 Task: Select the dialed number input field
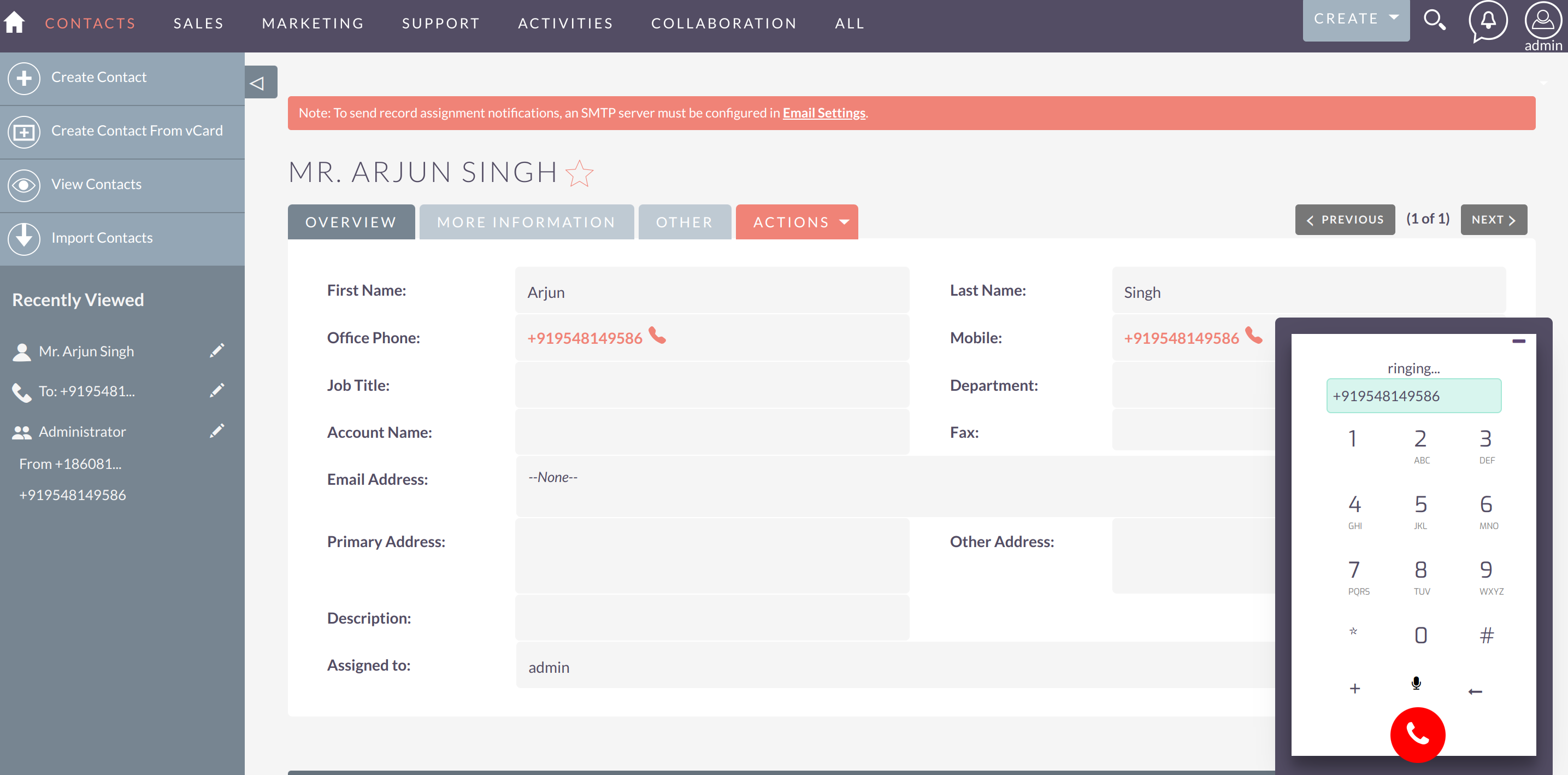1413,395
